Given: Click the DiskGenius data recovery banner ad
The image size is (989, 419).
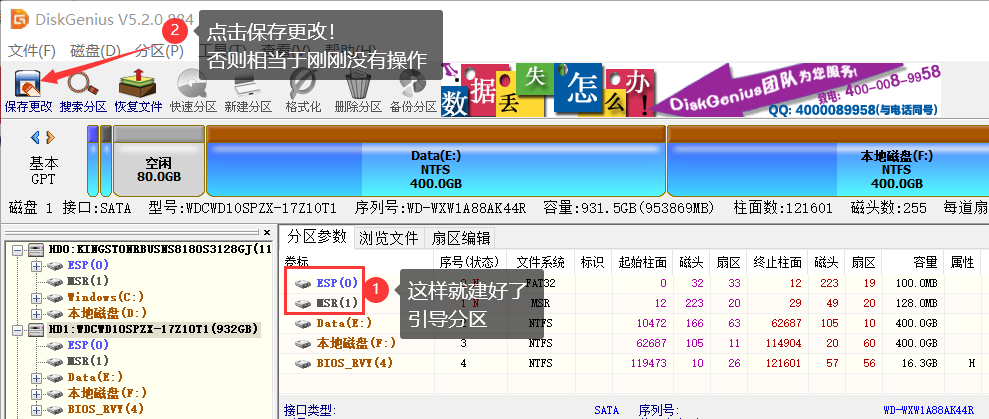Looking at the screenshot, I should pos(691,90).
